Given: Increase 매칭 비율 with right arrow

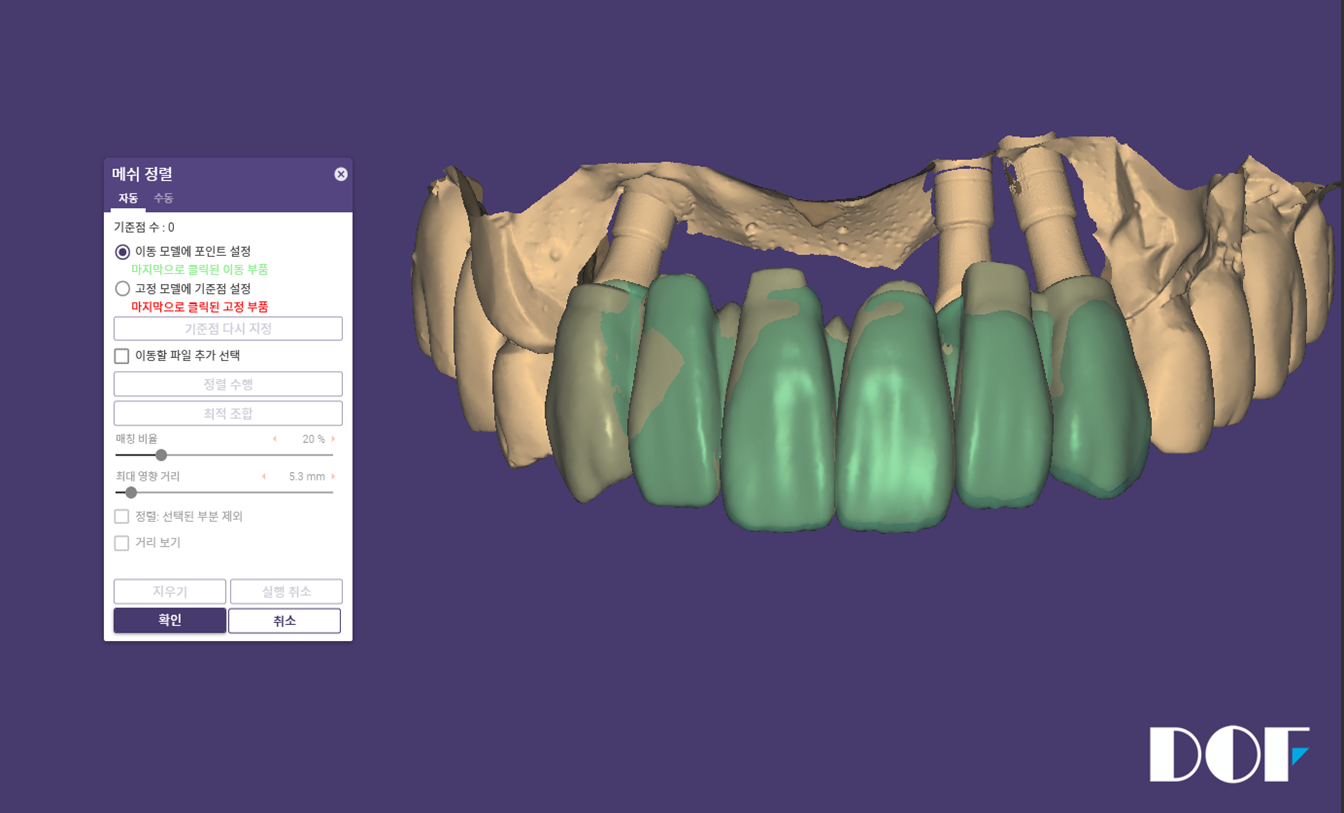Looking at the screenshot, I should (333, 439).
